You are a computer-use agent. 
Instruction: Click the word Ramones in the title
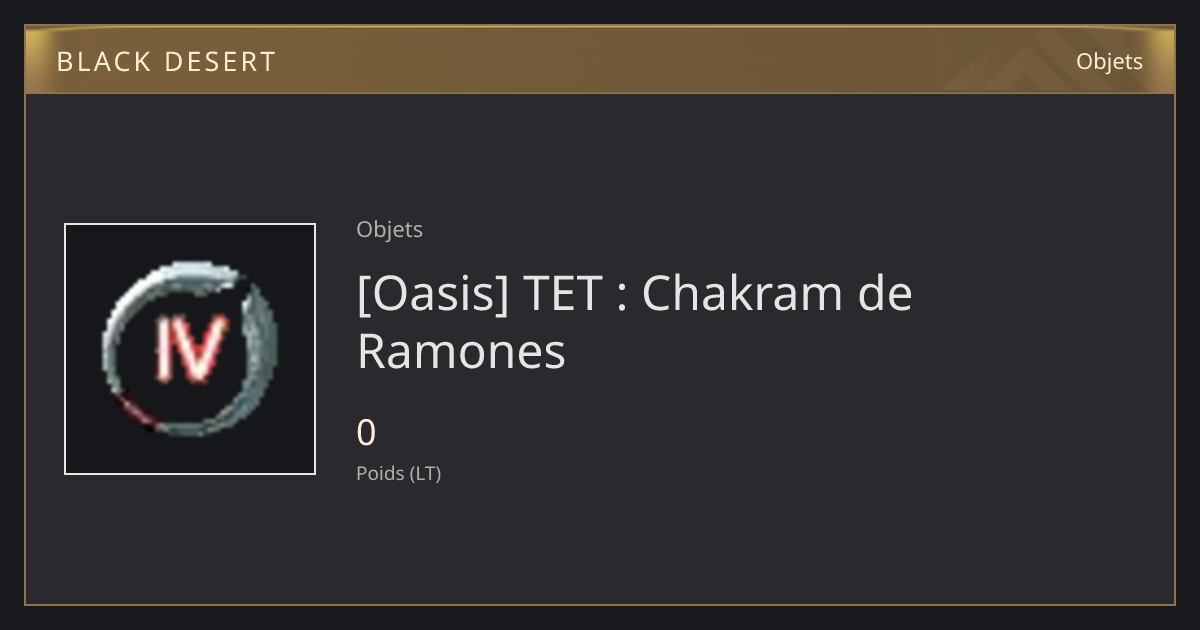pyautogui.click(x=461, y=352)
